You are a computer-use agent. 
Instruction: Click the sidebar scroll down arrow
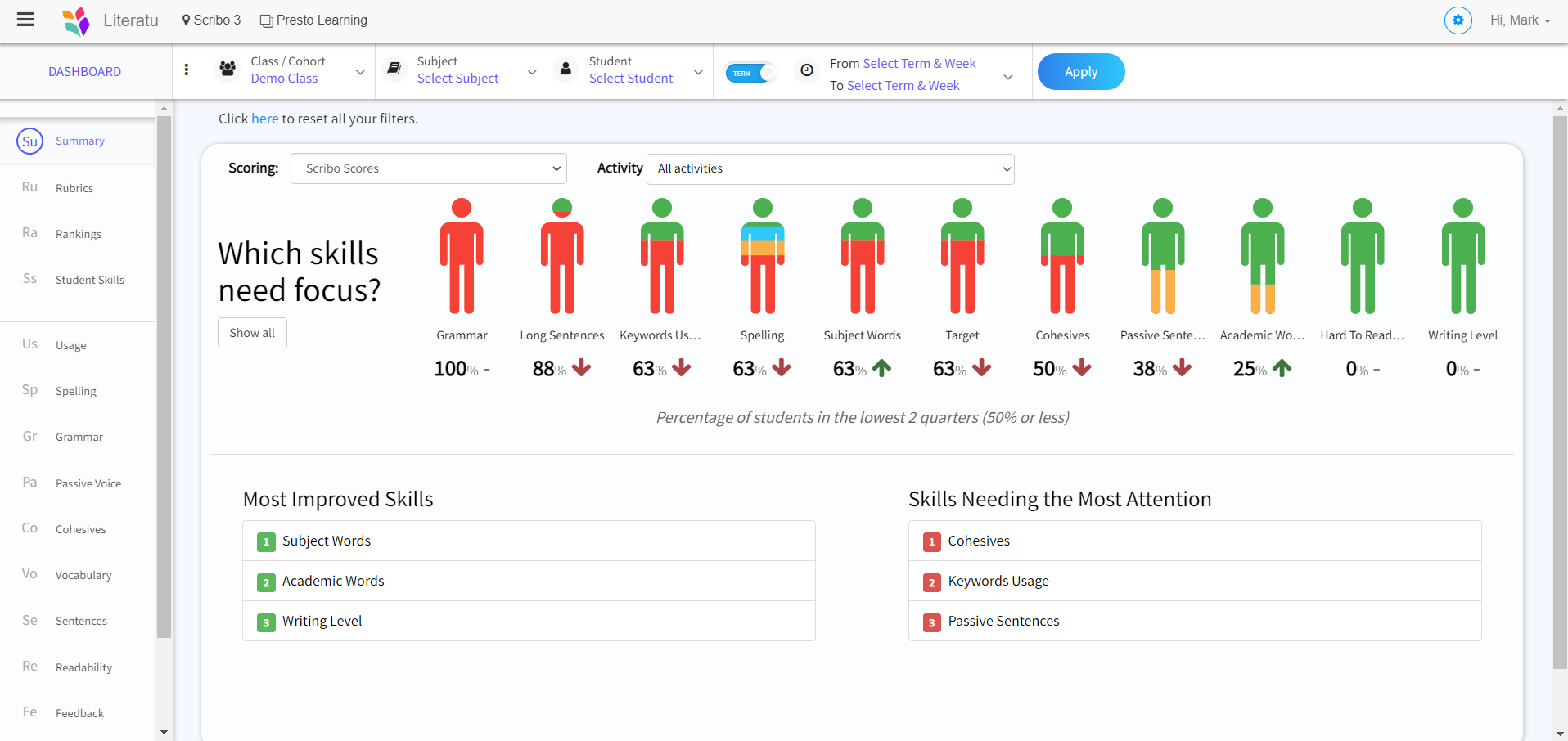click(164, 732)
